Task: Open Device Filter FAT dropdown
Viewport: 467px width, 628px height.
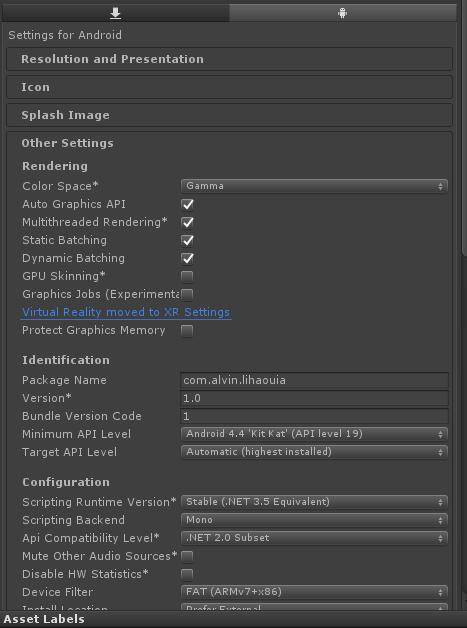Action: pyautogui.click(x=314, y=592)
